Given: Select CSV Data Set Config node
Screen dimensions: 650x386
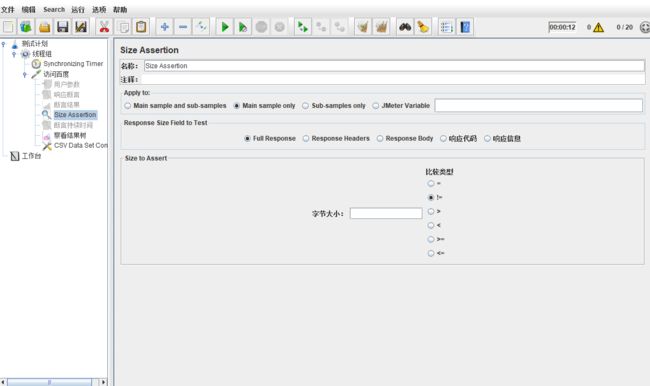Looking at the screenshot, I should pos(81,146).
